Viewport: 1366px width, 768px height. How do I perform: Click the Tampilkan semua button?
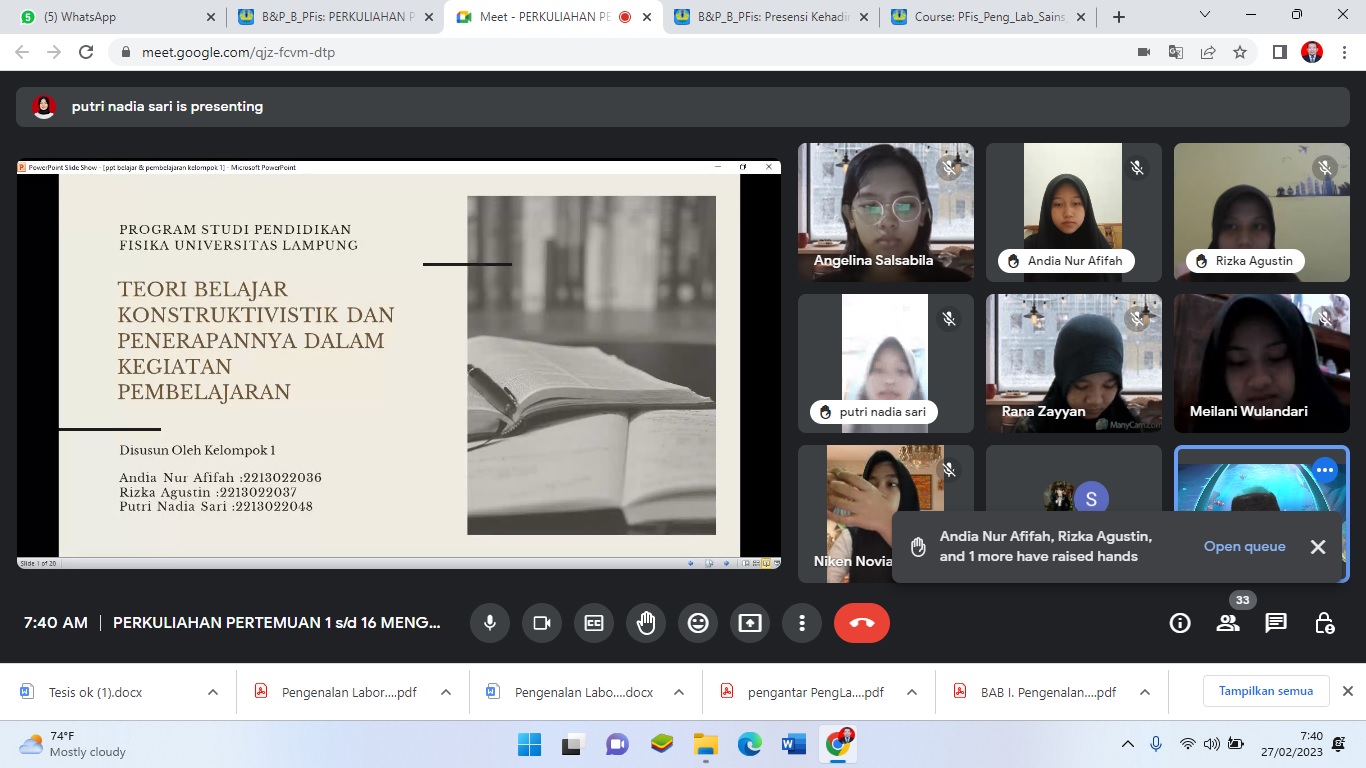tap(1265, 691)
